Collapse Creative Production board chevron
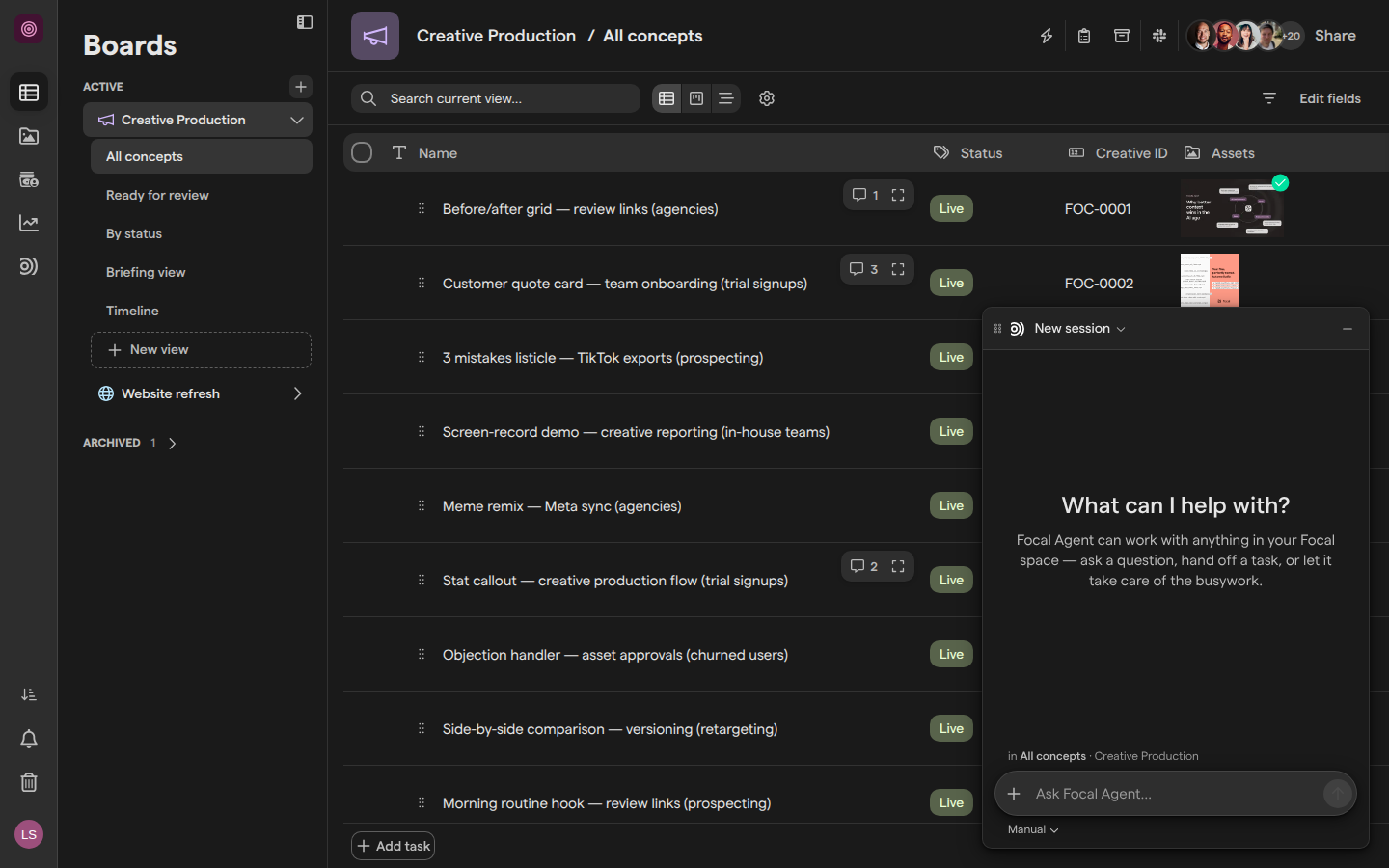1389x868 pixels. (297, 120)
